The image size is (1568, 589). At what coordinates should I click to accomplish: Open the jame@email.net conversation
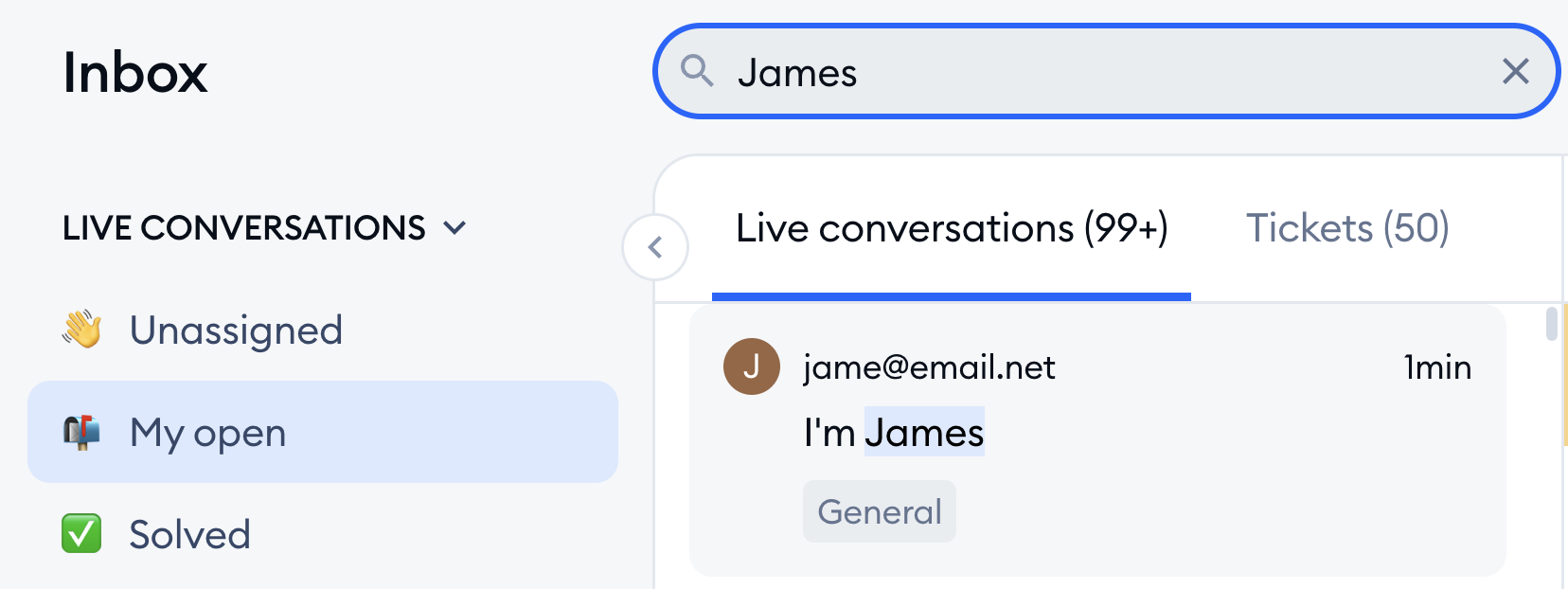coord(1097,440)
